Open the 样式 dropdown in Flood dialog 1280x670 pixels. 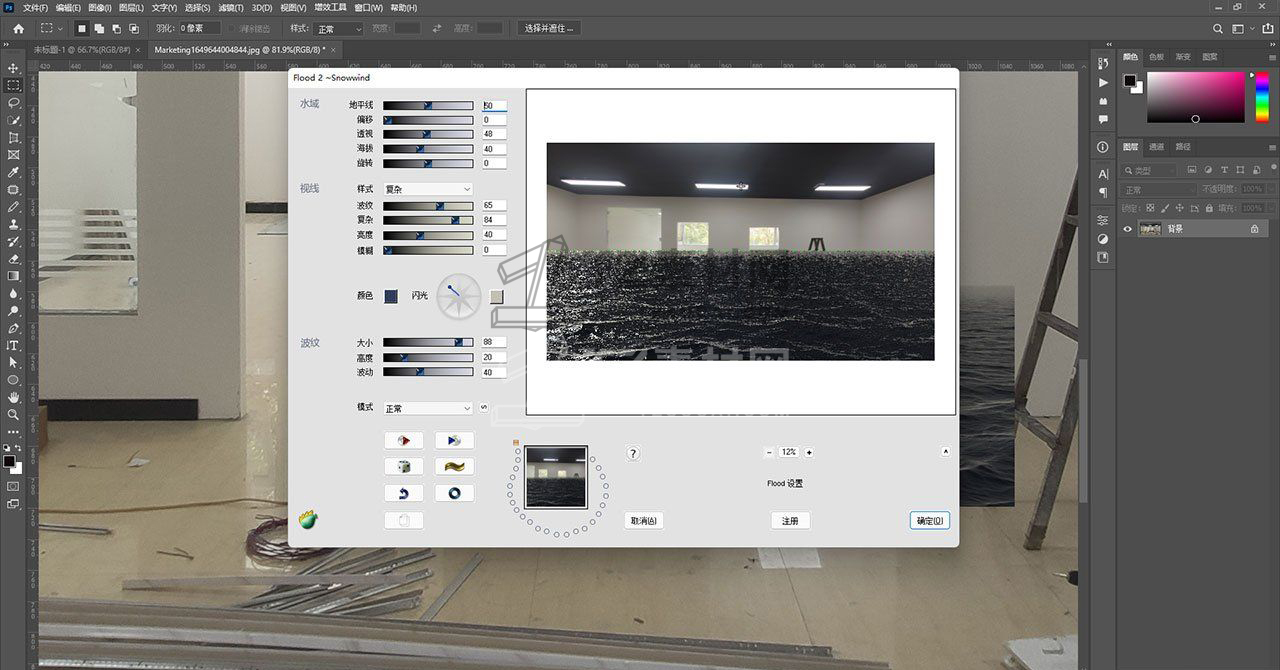click(x=428, y=189)
